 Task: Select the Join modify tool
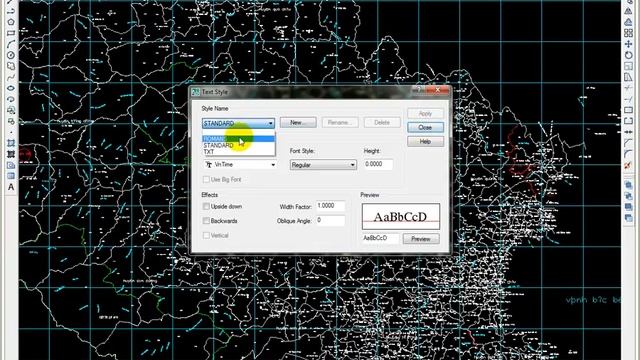point(629,132)
